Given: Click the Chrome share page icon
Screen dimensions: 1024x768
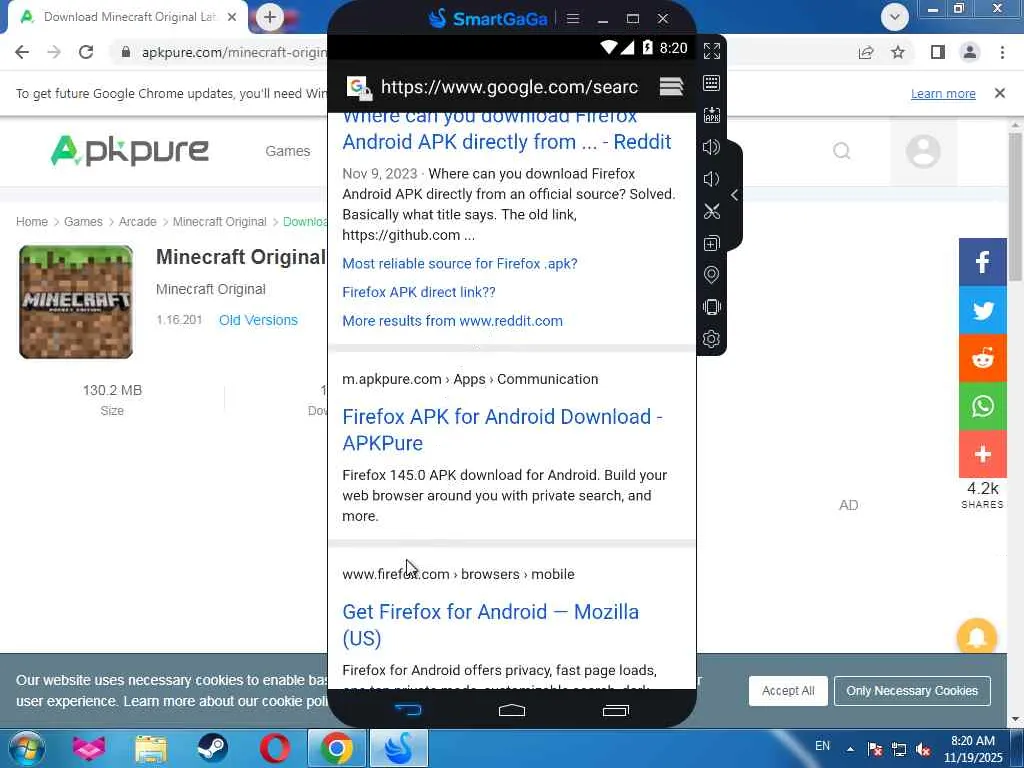Looking at the screenshot, I should click(x=866, y=52).
